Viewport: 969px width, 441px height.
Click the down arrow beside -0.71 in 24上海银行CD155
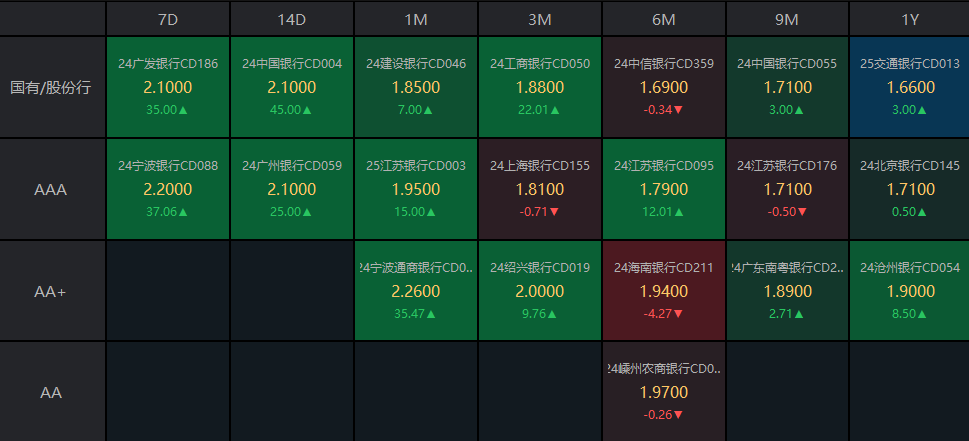554,212
